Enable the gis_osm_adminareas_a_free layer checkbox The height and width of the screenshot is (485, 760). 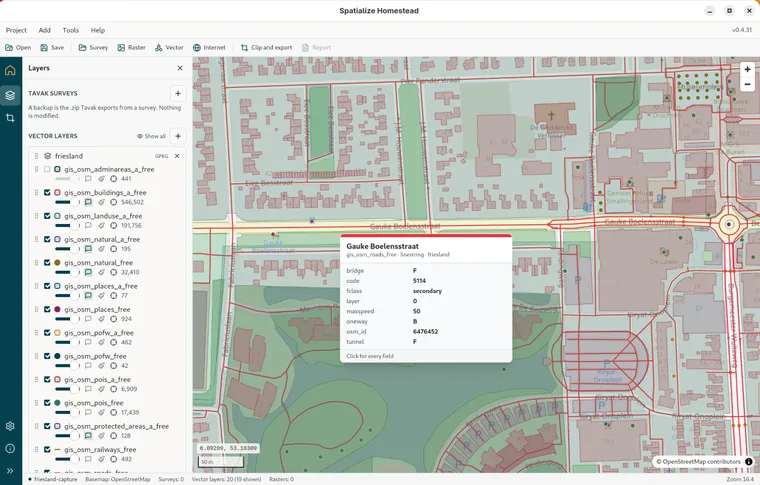[47, 169]
